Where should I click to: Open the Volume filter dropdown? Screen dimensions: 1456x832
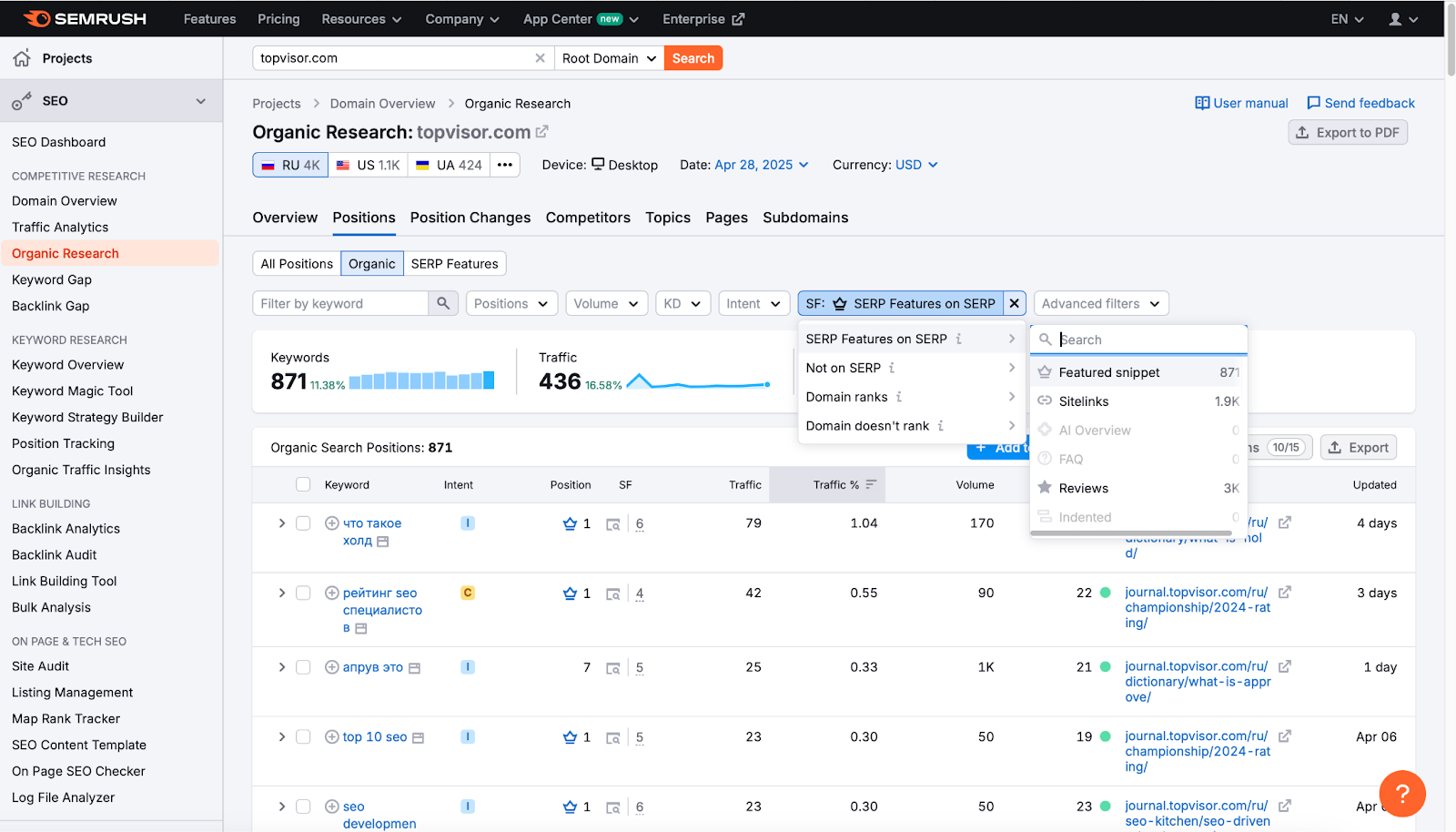[x=606, y=303]
